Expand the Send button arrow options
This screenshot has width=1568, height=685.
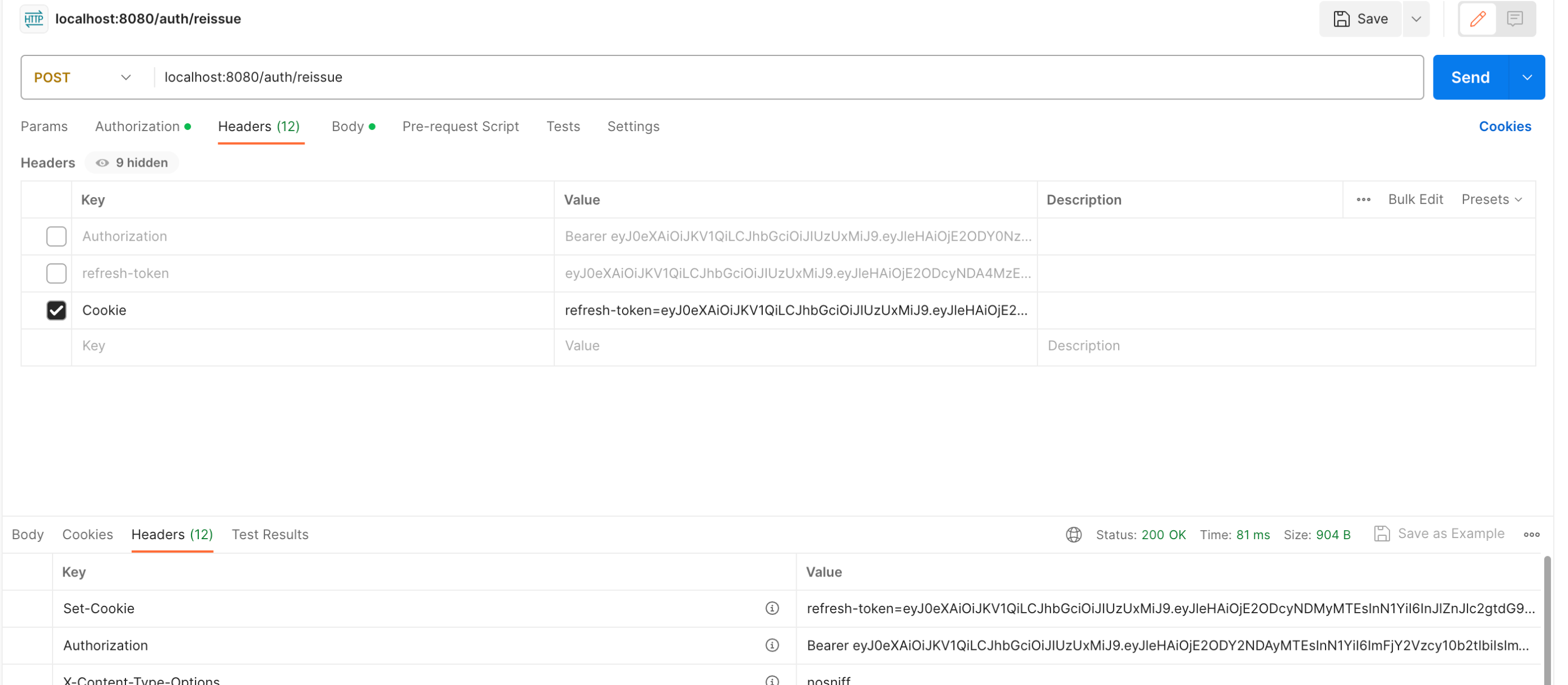click(x=1527, y=77)
